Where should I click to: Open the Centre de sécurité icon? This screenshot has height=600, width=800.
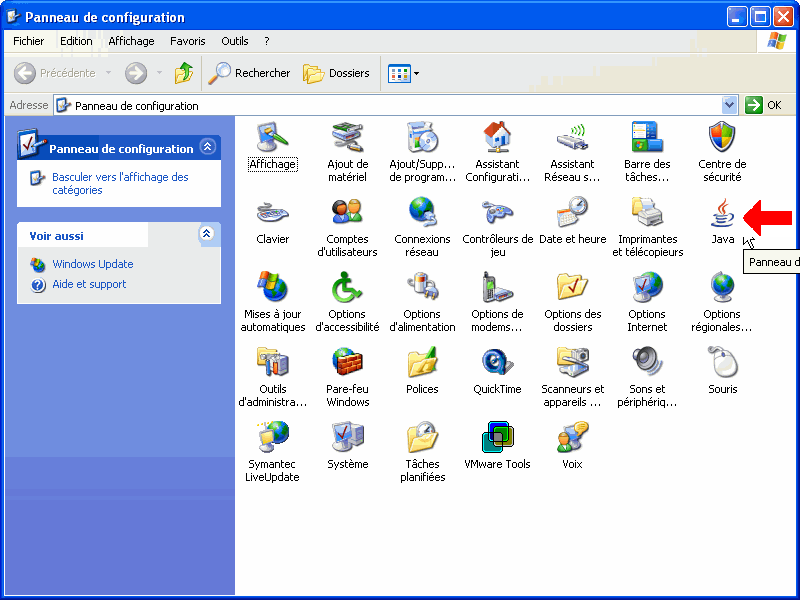tap(722, 138)
